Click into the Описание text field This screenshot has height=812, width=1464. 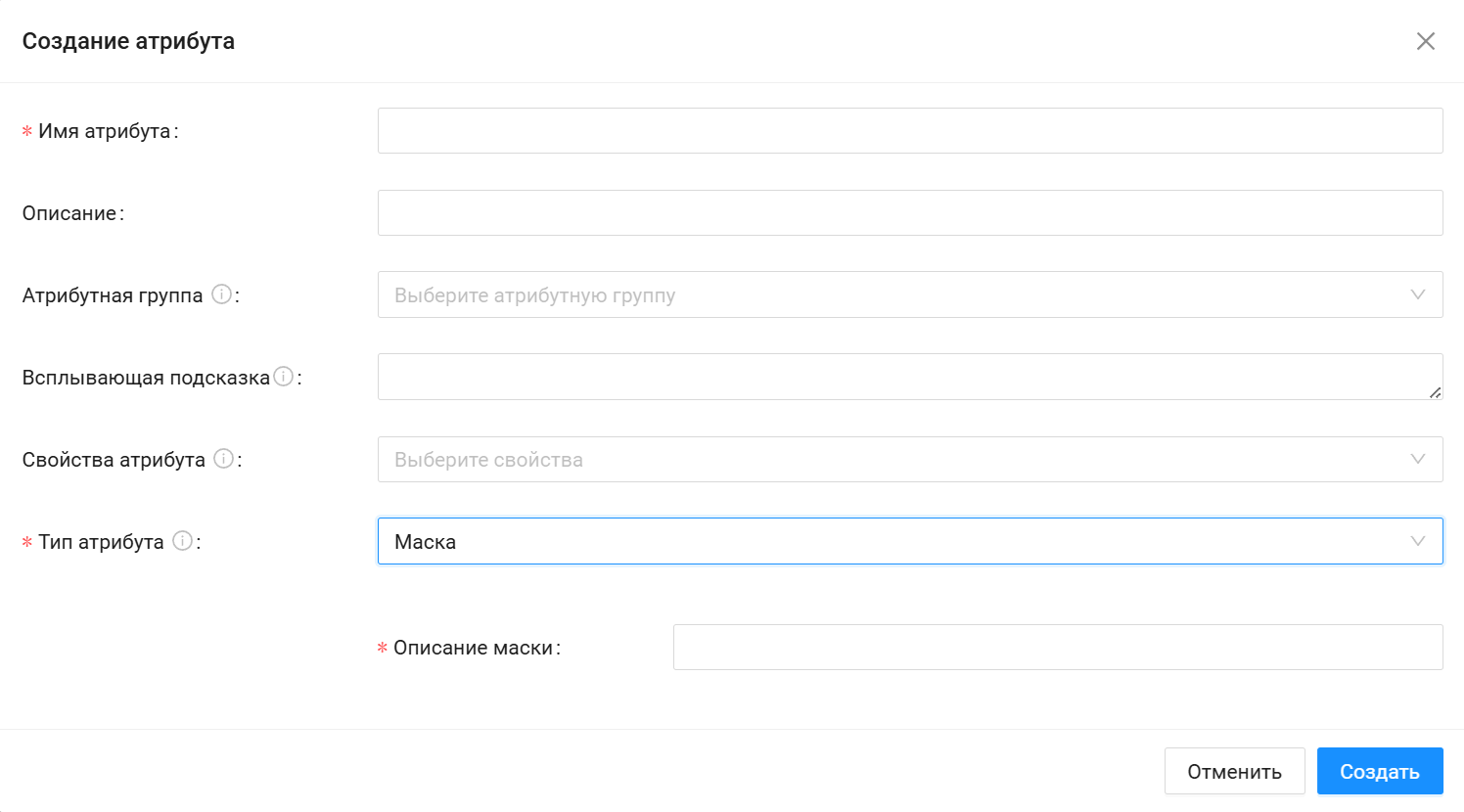tap(910, 213)
